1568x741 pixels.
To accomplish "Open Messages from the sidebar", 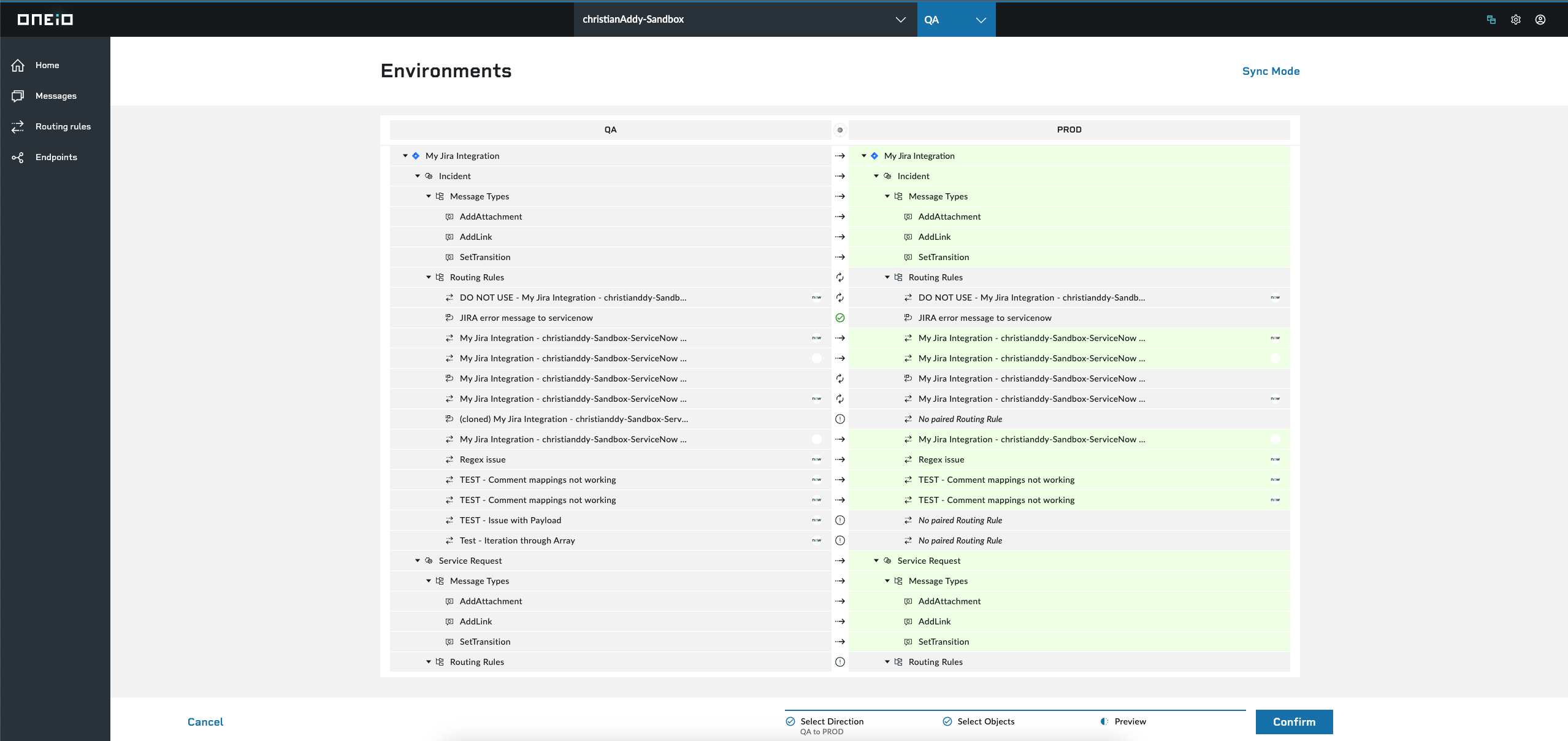I will click(x=55, y=96).
